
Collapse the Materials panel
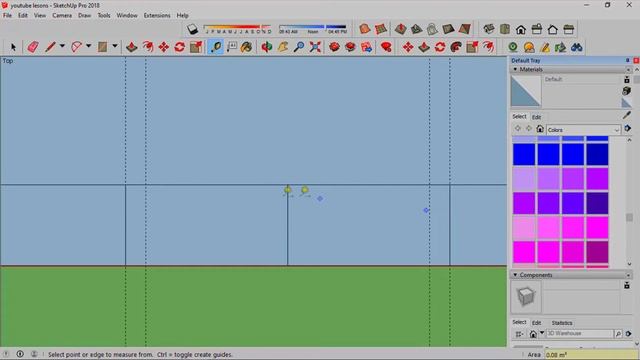(x=515, y=69)
